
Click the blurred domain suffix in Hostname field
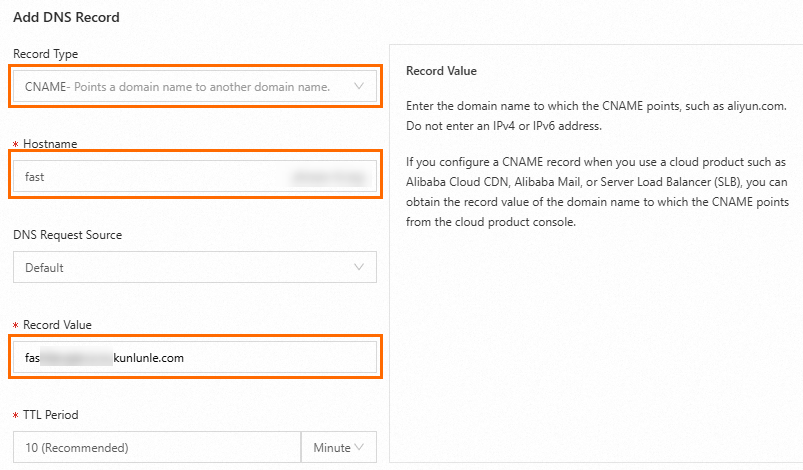click(x=329, y=177)
